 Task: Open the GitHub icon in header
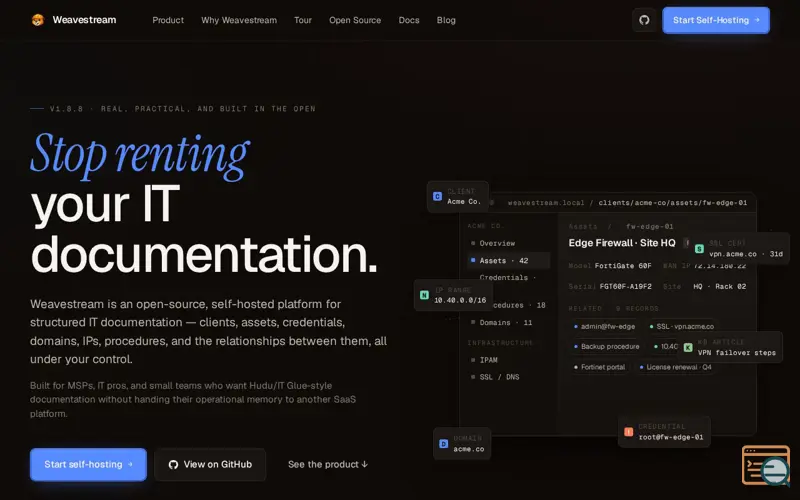[644, 20]
